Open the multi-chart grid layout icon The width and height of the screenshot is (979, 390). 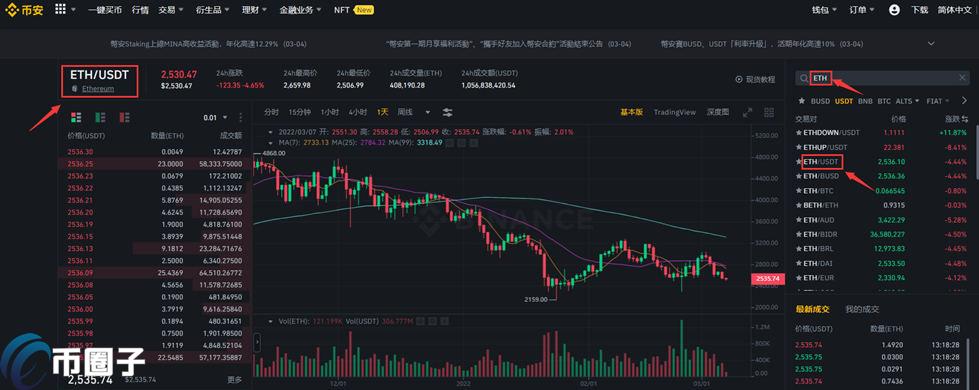769,112
